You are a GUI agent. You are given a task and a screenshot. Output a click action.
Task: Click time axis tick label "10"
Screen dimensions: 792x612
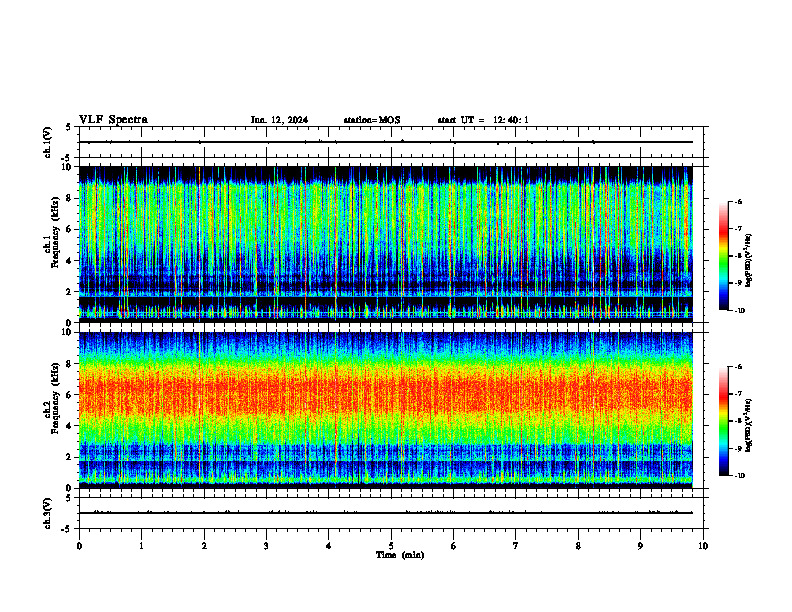[703, 546]
